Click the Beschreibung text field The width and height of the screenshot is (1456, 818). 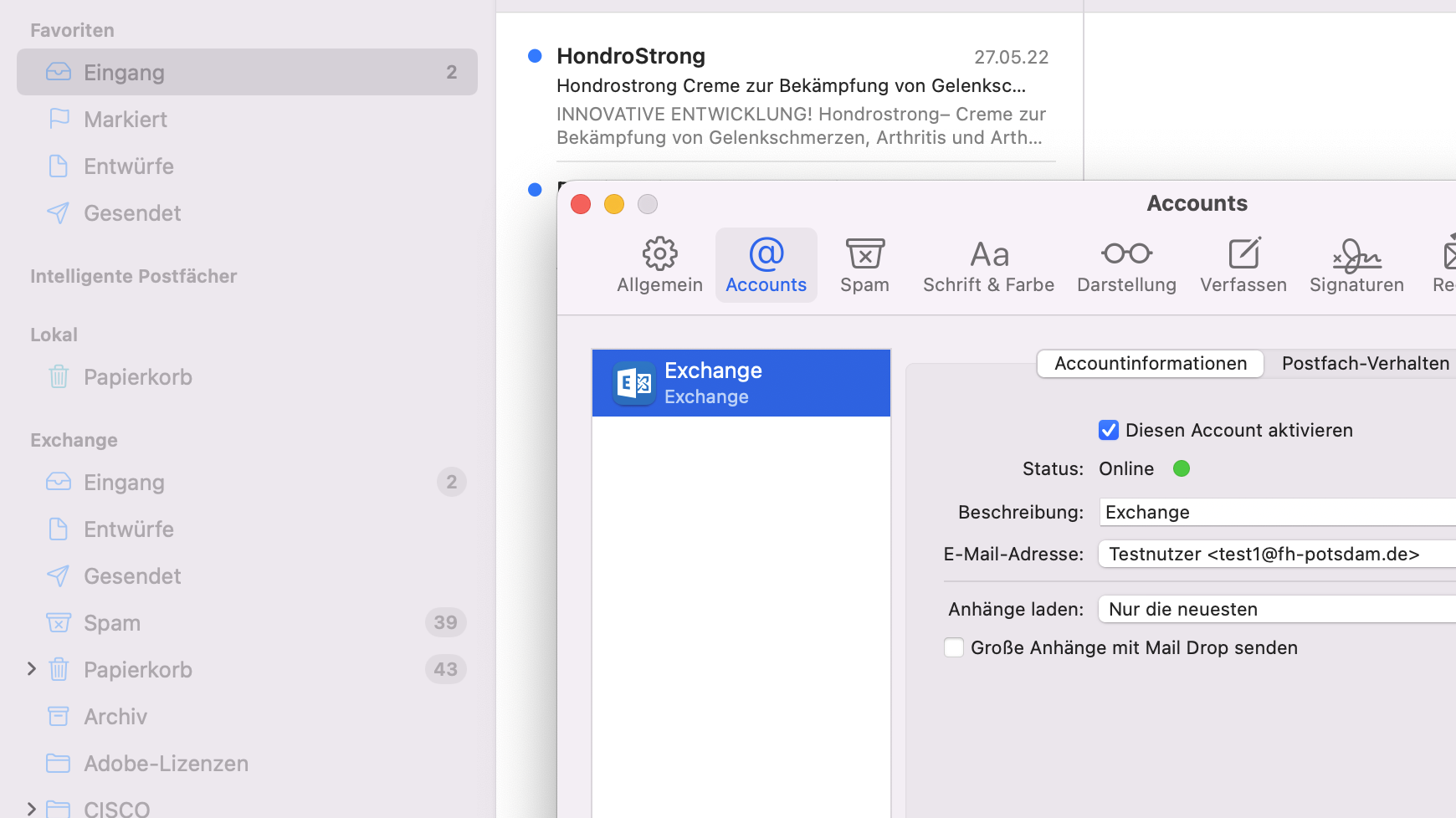[1276, 512]
